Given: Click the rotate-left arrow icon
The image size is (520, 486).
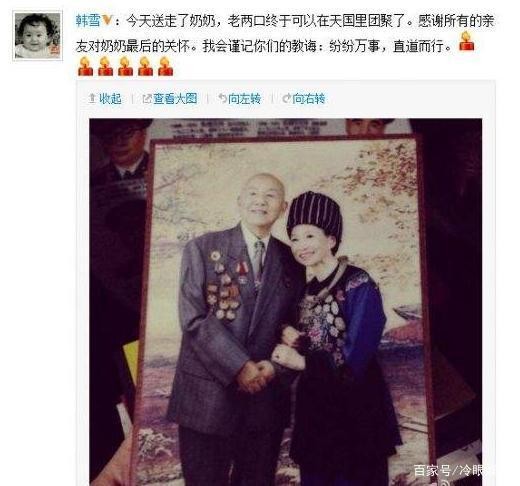Looking at the screenshot, I should pos(222,98).
